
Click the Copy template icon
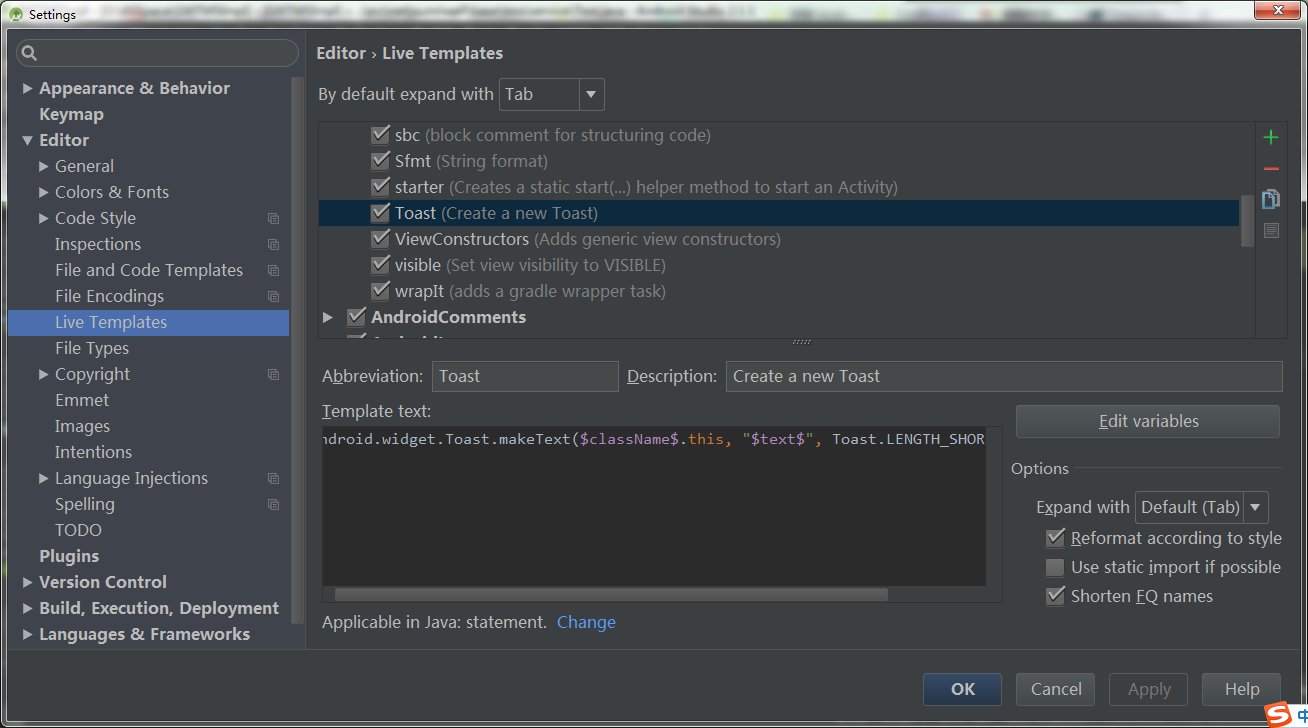click(x=1271, y=200)
